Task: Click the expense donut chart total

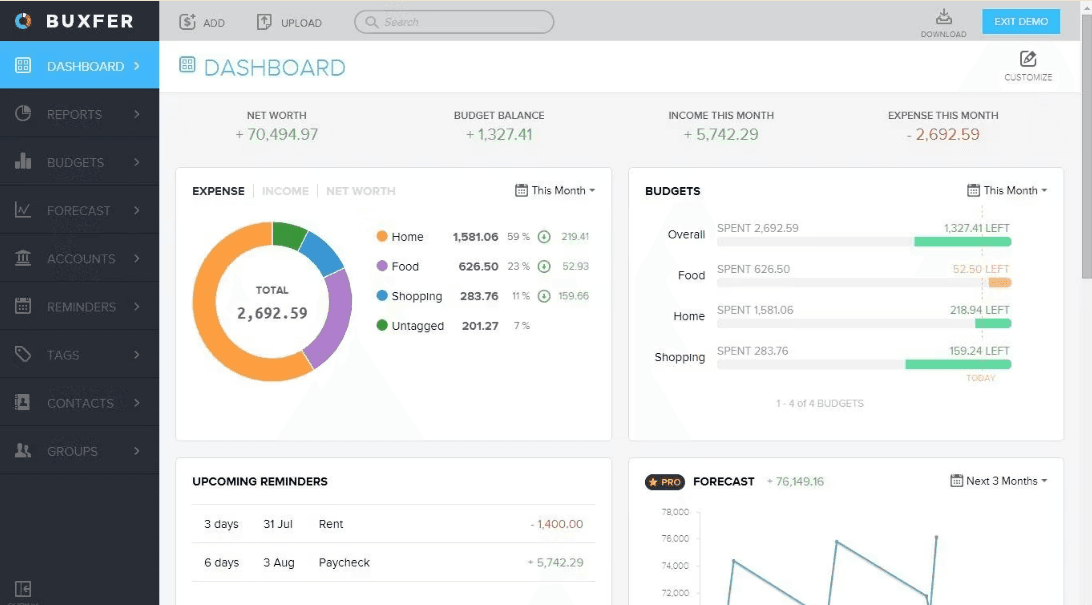Action: pyautogui.click(x=272, y=313)
